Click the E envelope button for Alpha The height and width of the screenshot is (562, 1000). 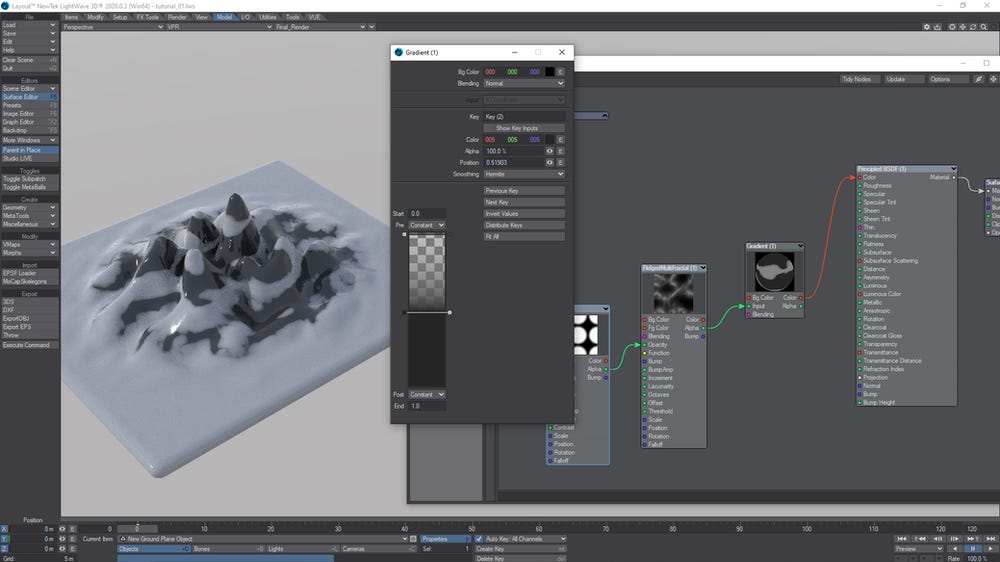pos(561,151)
